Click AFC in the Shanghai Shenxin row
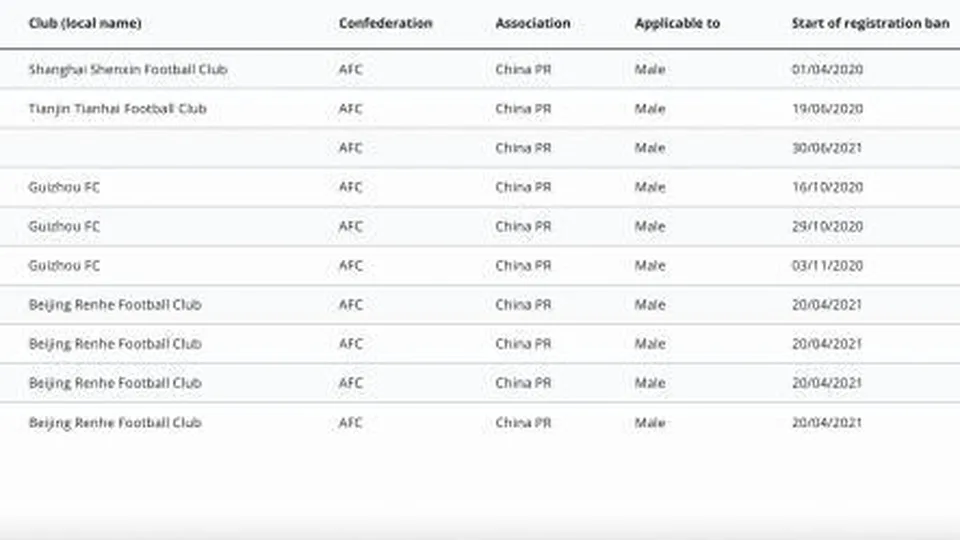The image size is (960, 540). pyautogui.click(x=351, y=69)
